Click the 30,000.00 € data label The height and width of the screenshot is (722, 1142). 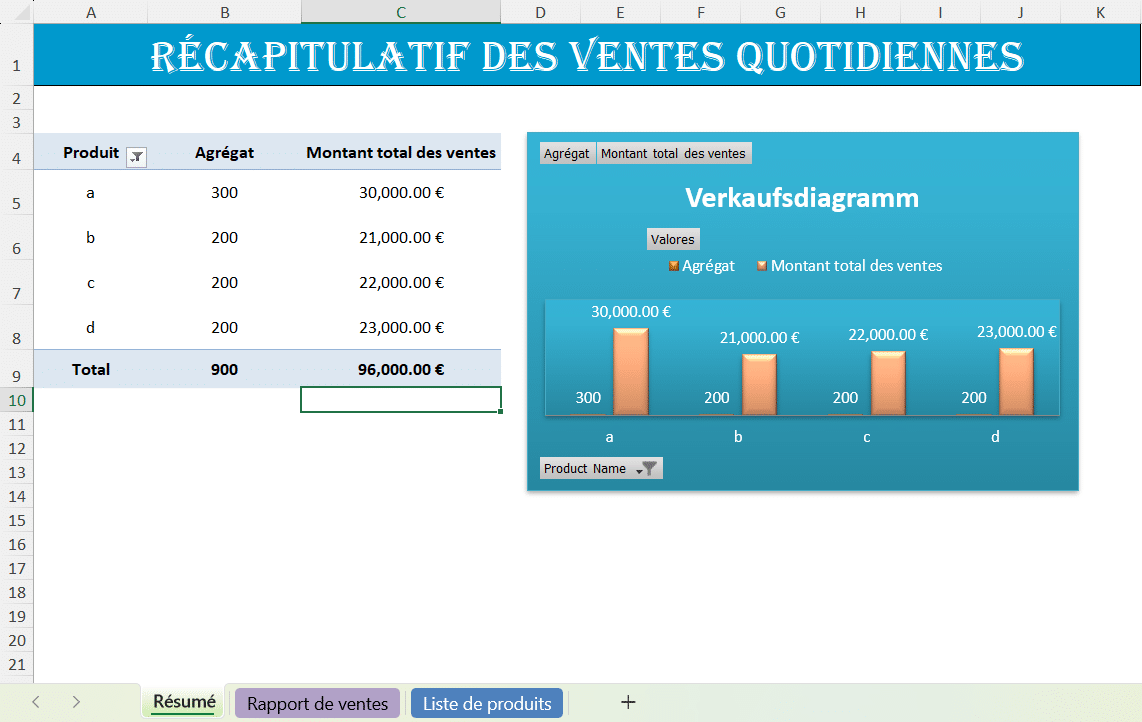pos(630,311)
